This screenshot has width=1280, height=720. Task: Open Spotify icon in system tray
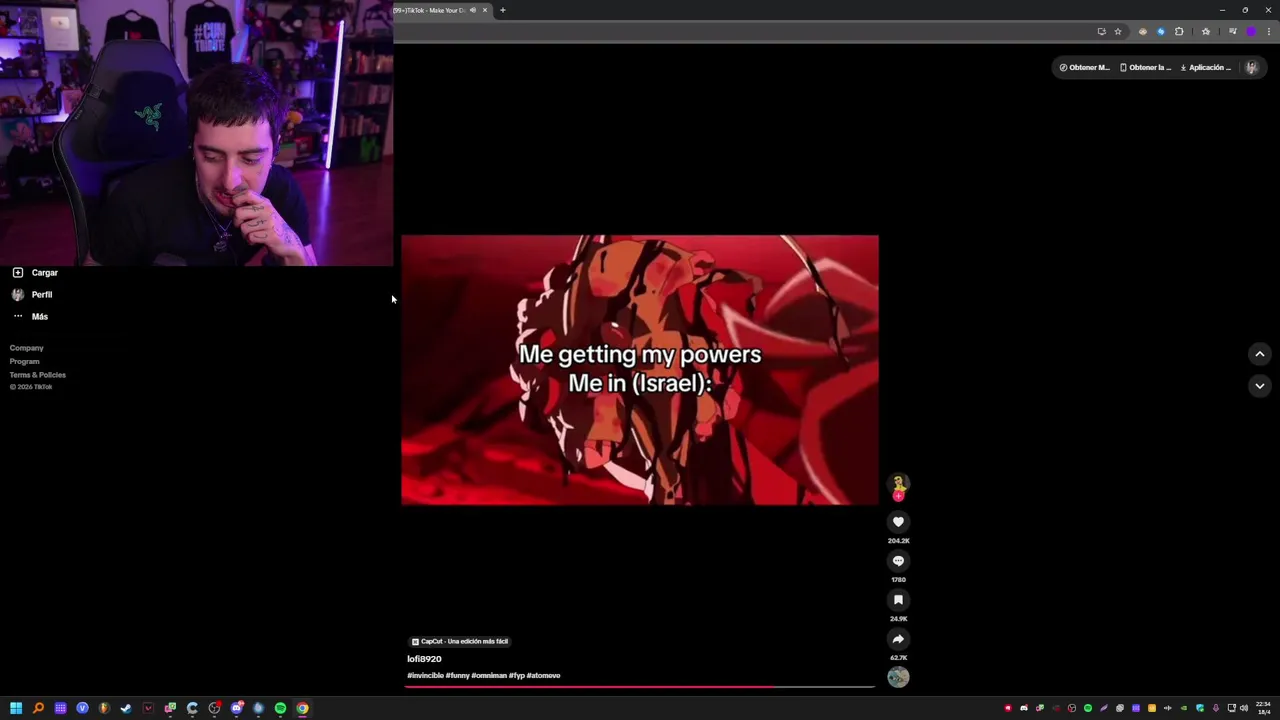click(x=1088, y=708)
